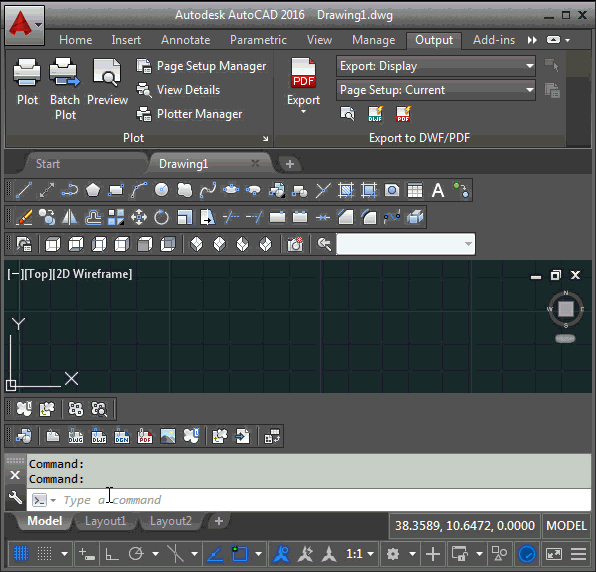
Task: Click the ViewCube top face
Action: pyautogui.click(x=566, y=309)
